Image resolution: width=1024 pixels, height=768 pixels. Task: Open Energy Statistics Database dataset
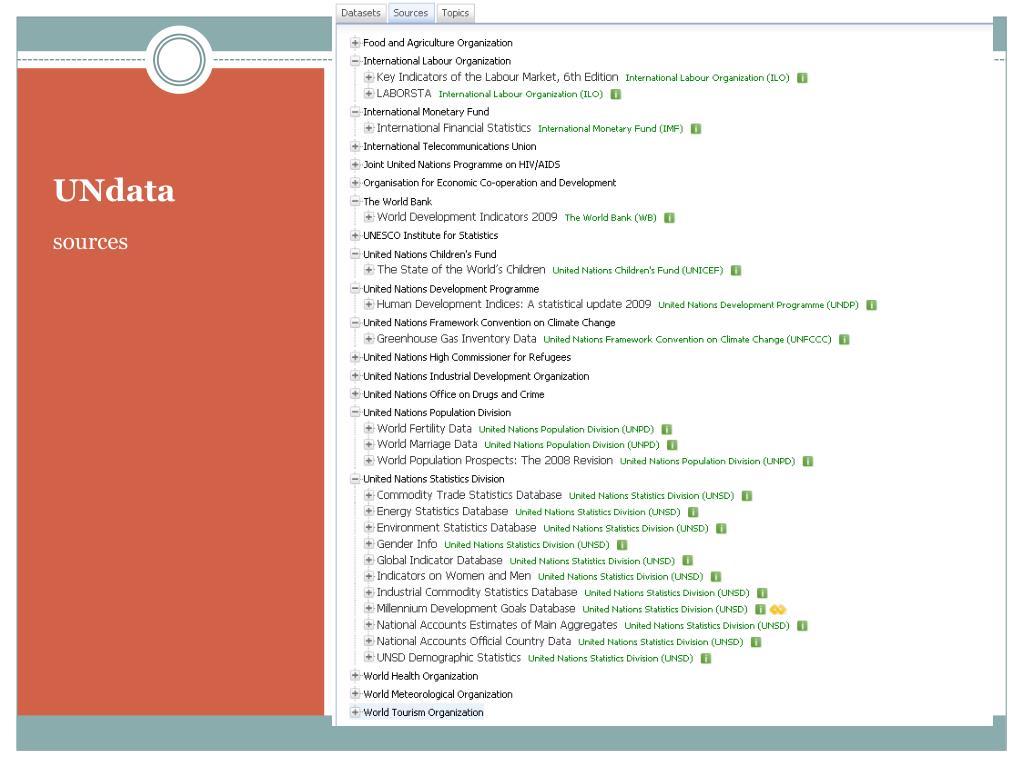pyautogui.click(x=442, y=511)
